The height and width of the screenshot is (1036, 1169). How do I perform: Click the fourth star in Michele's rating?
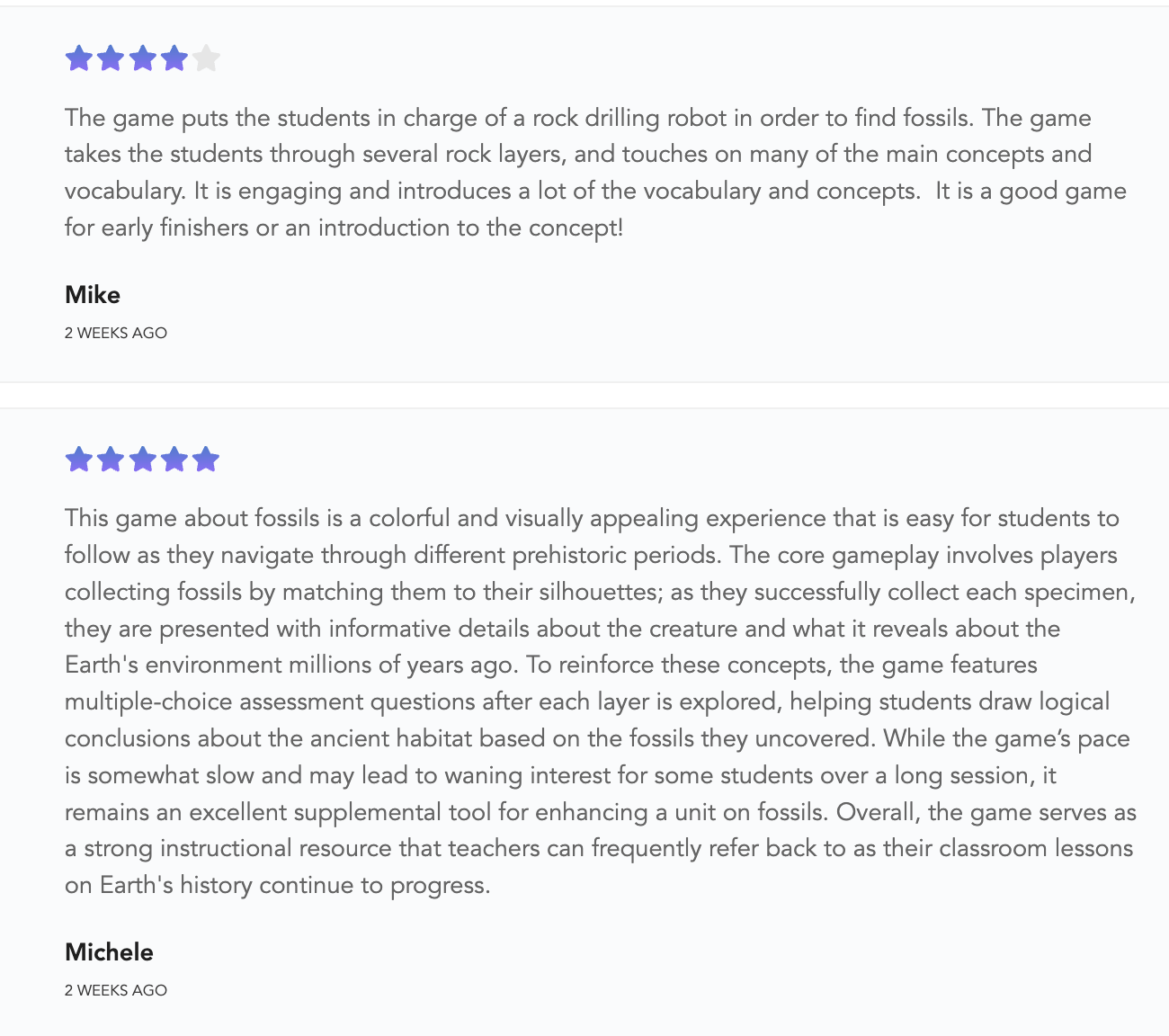coord(174,459)
